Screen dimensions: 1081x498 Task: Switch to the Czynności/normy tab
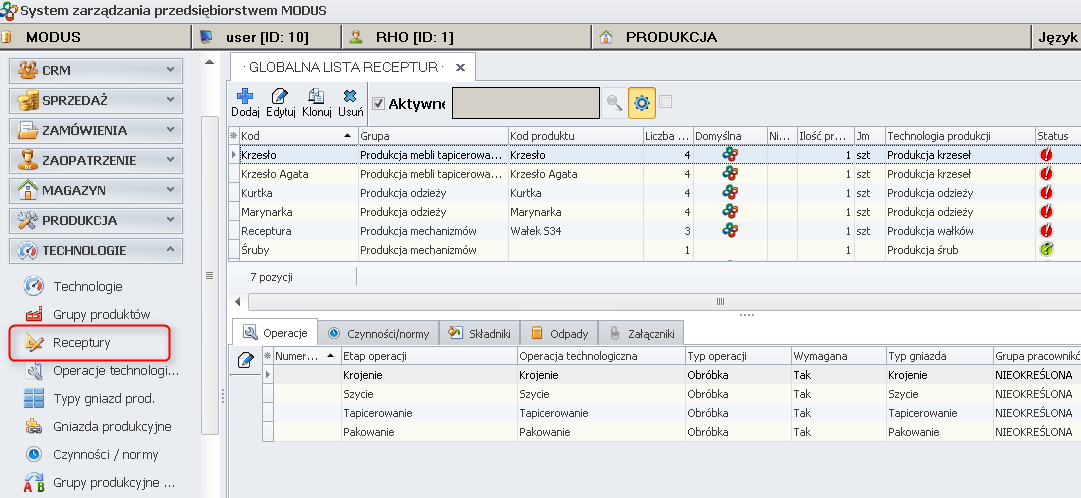378,333
